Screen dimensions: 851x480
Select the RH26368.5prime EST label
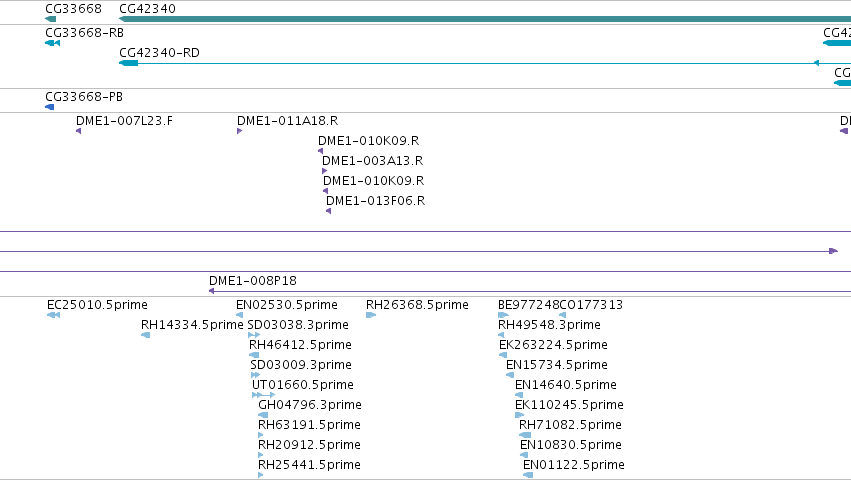coord(417,305)
